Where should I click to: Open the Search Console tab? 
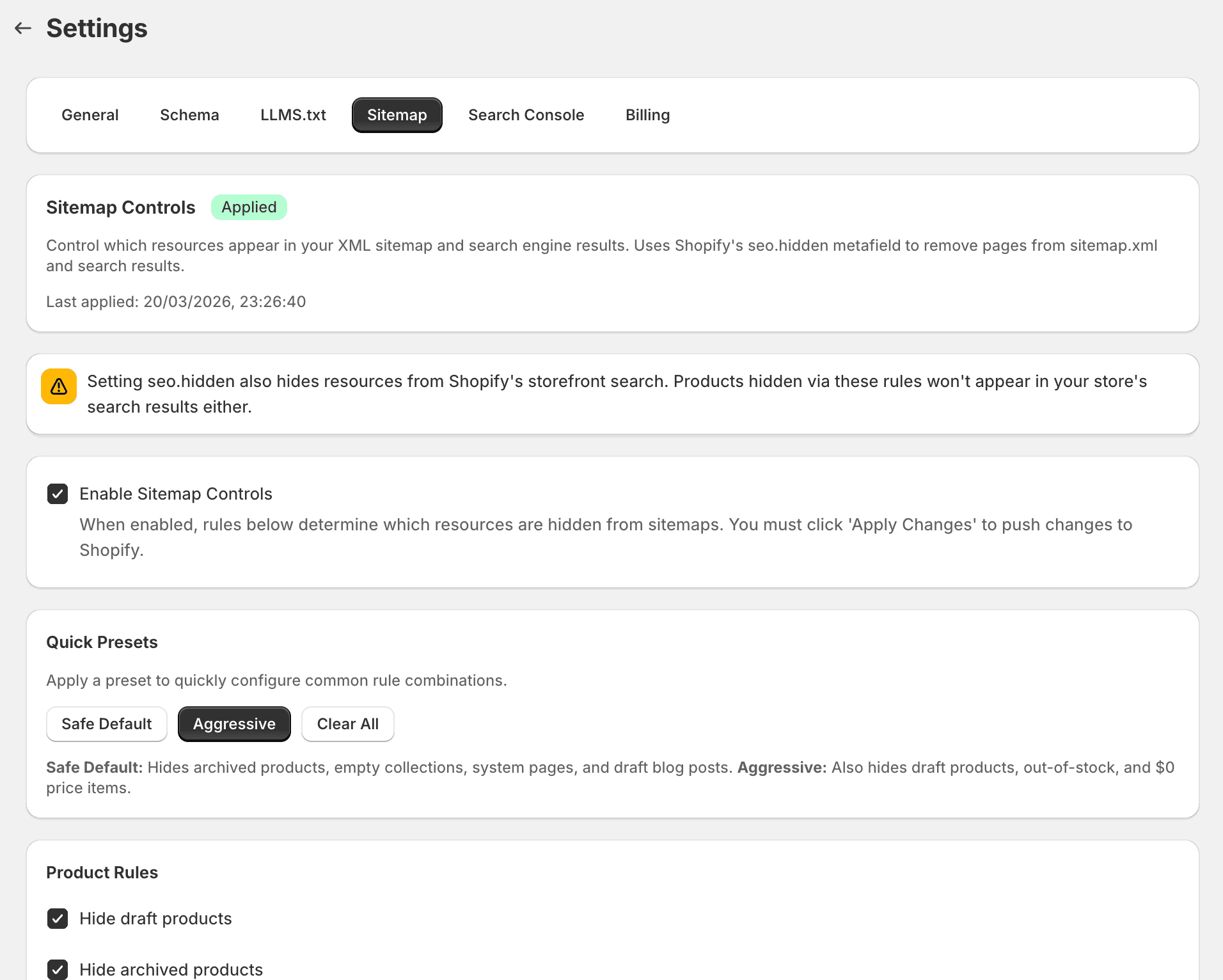point(526,115)
